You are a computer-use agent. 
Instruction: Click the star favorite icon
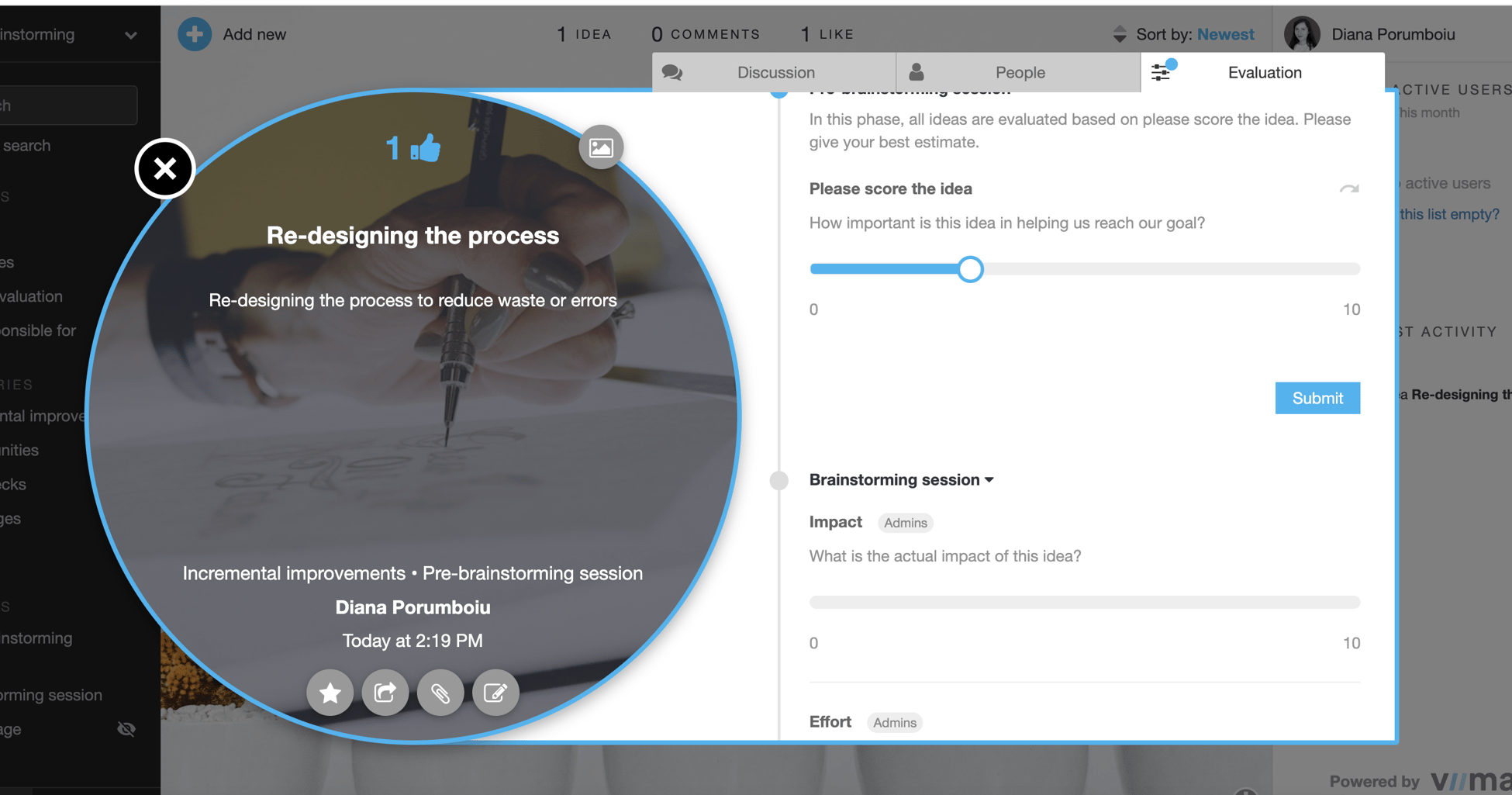click(x=330, y=693)
